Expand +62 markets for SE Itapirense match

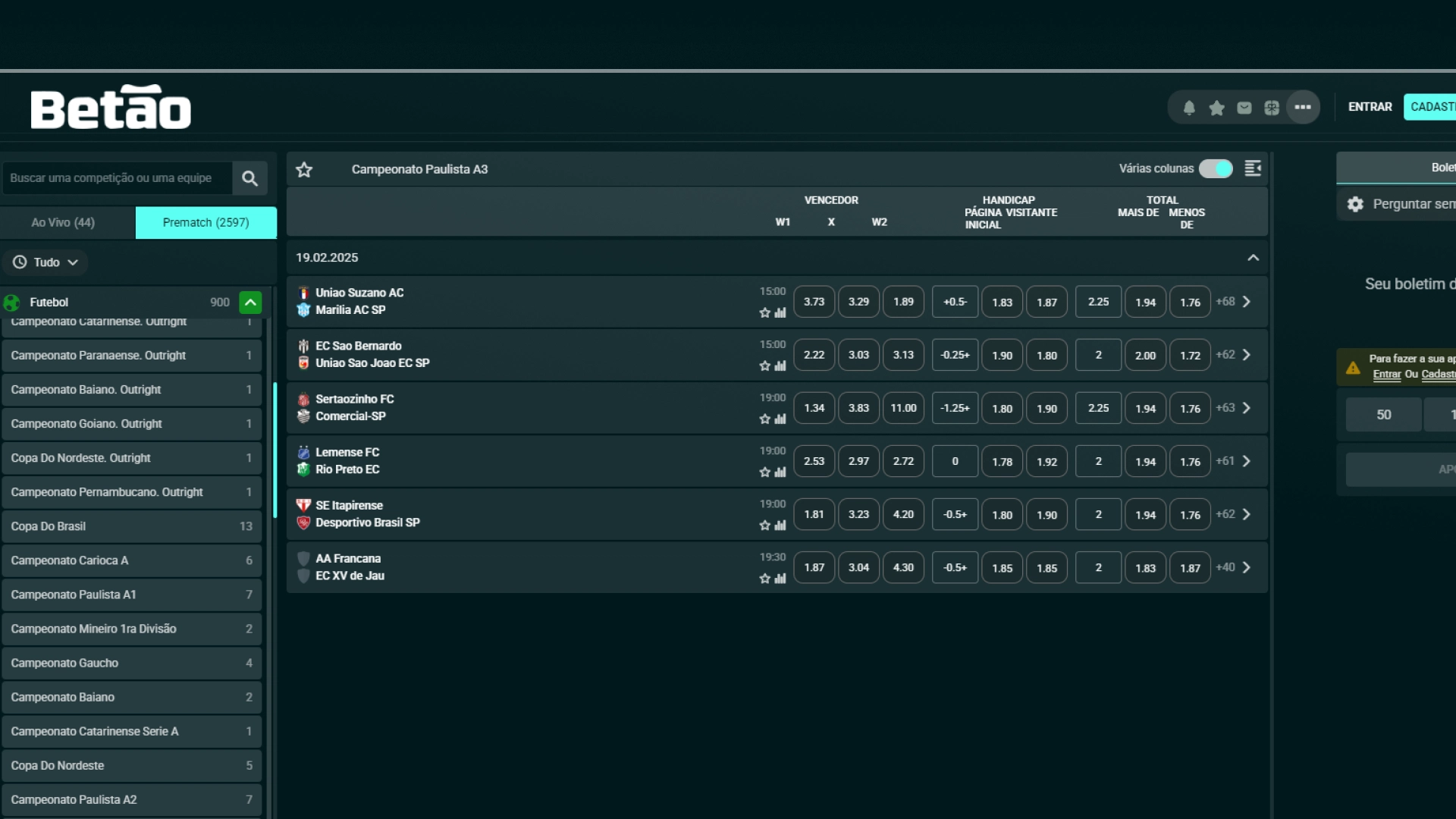(x=1233, y=514)
